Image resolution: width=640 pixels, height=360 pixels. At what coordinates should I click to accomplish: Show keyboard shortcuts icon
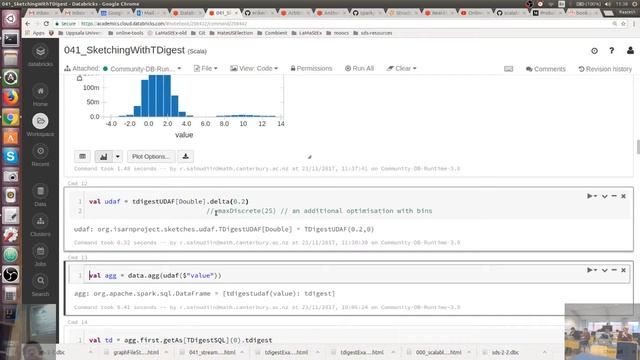tap(508, 69)
